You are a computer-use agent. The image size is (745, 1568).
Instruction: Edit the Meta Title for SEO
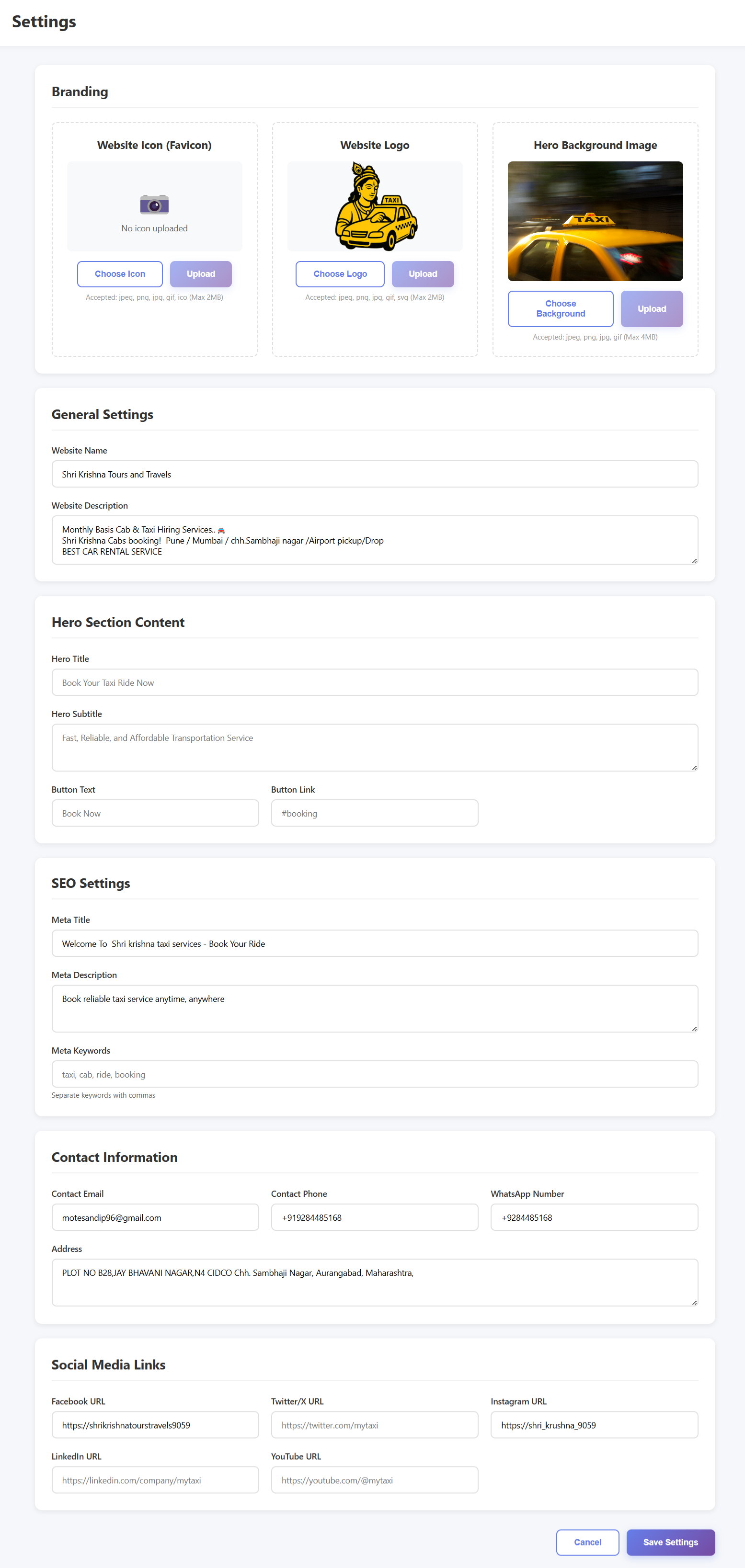coord(374,943)
